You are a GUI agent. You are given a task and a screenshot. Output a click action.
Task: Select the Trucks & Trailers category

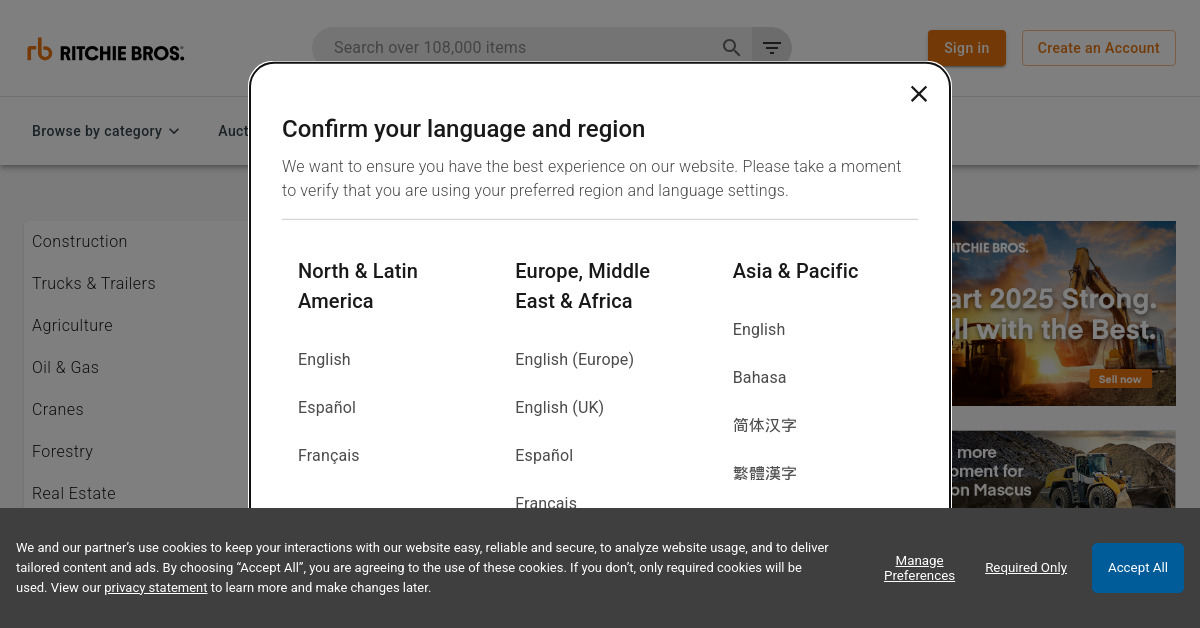click(93, 283)
